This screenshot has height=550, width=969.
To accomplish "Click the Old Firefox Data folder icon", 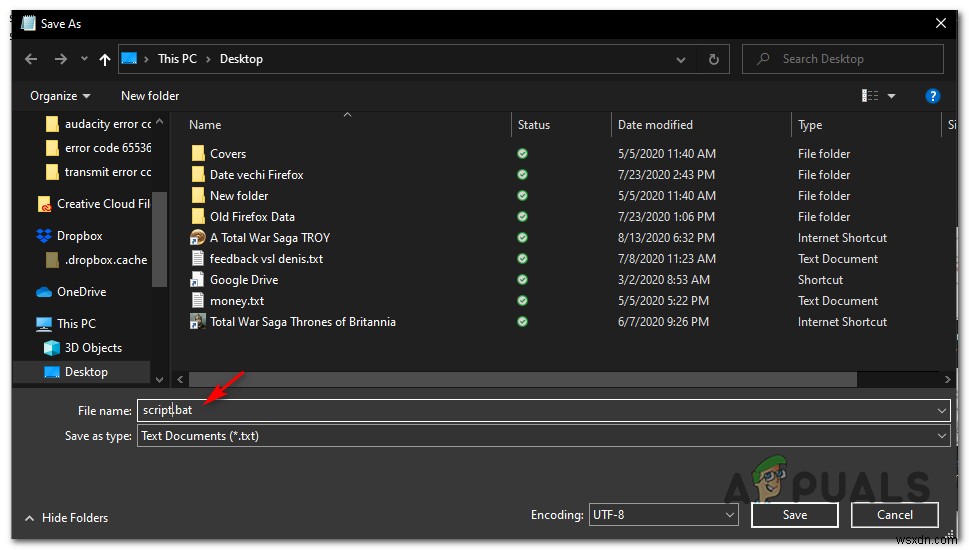I will click(198, 216).
